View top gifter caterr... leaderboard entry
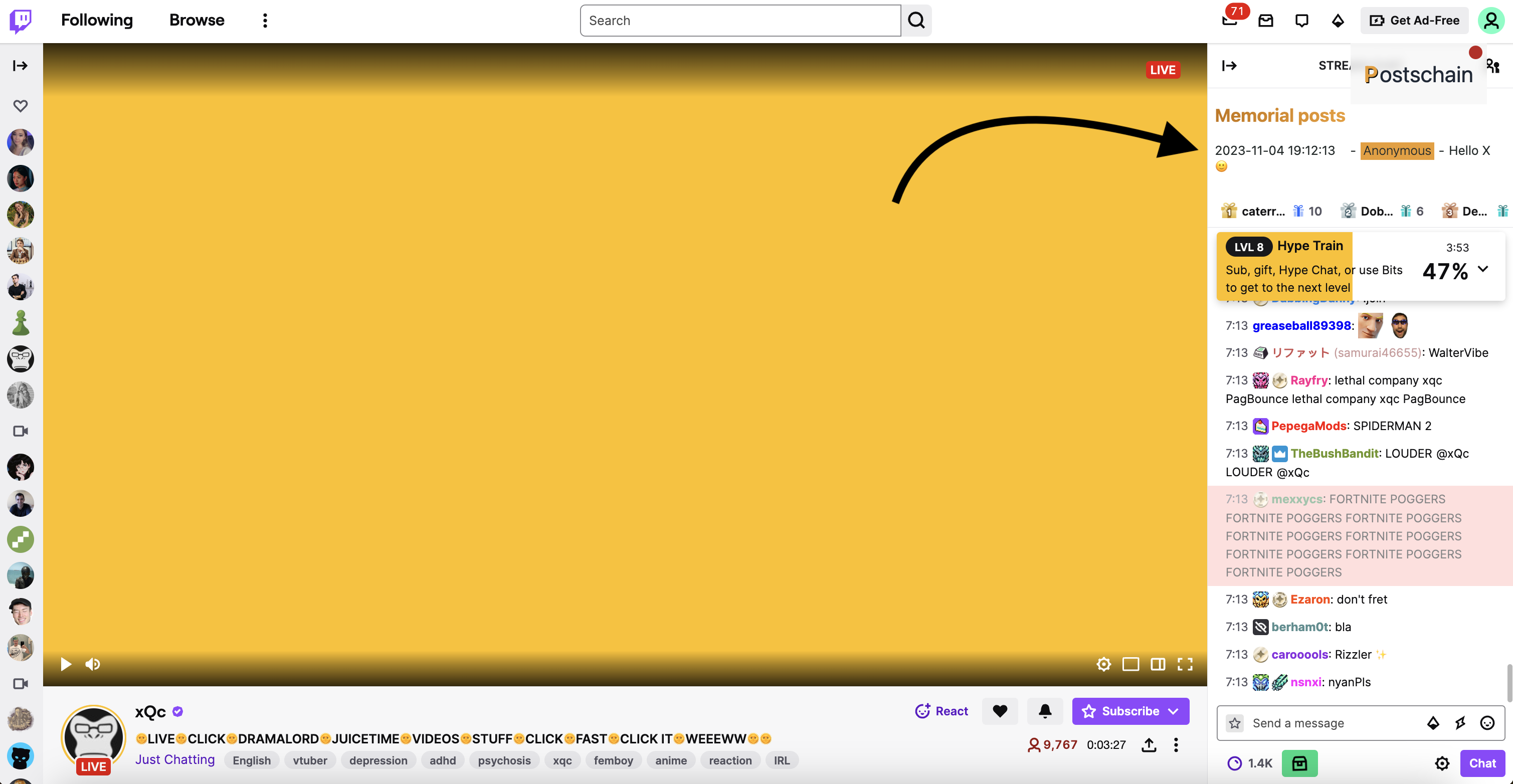Screen dimensions: 1513x784 pos(1271,211)
